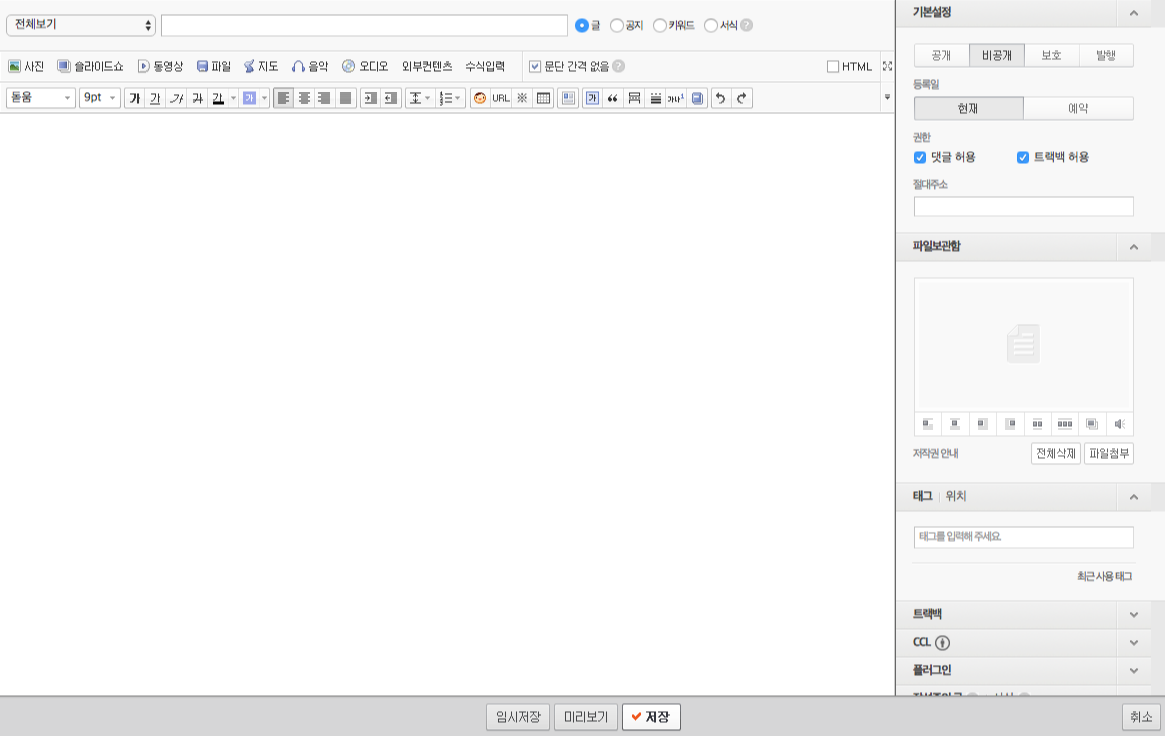Cancel editing with 취소 button
Image resolution: width=1165 pixels, height=736 pixels.
1140,717
